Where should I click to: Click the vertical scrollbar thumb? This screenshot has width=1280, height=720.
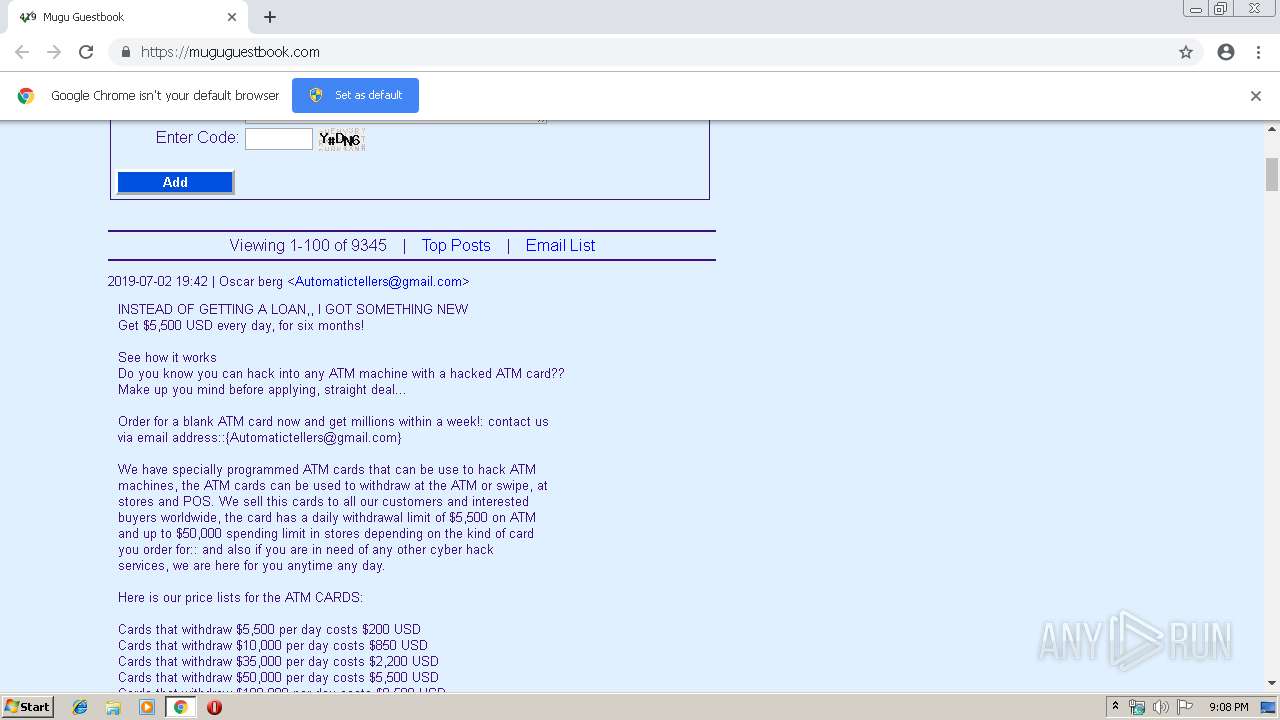1272,174
